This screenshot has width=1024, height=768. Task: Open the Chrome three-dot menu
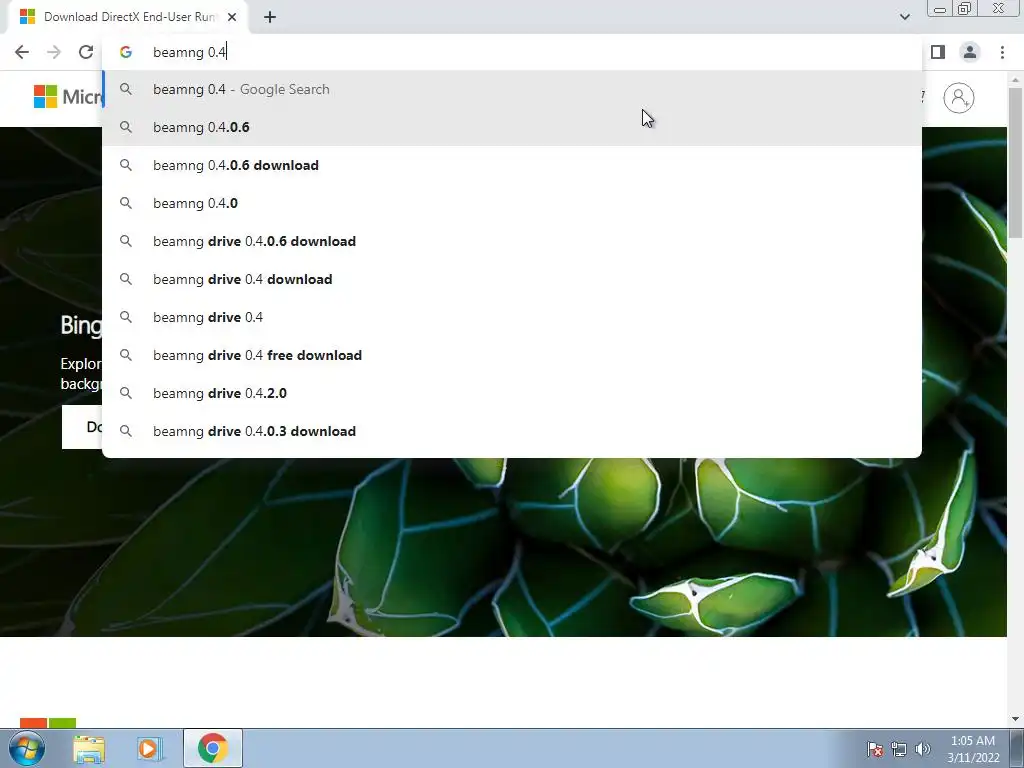[x=1002, y=52]
